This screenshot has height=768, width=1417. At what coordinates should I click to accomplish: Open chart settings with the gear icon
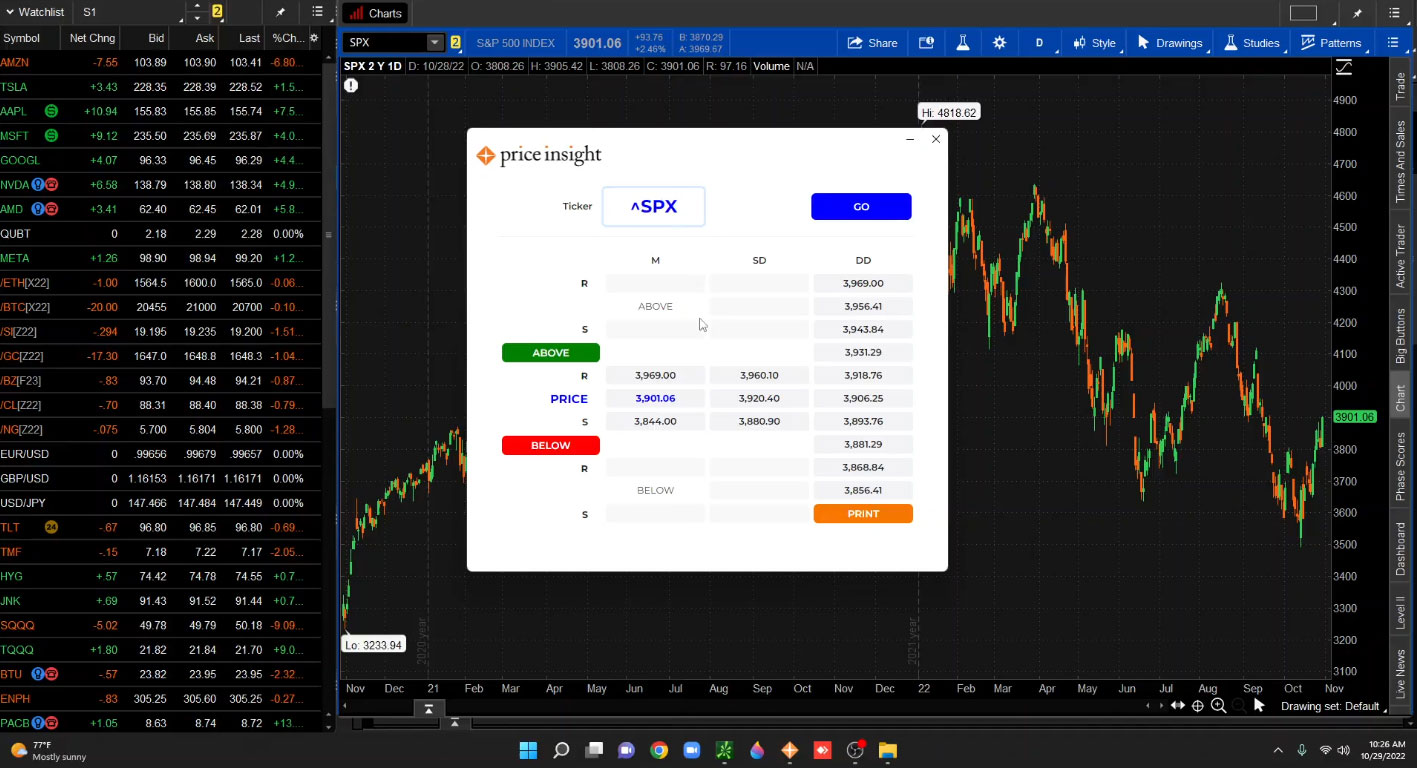point(998,43)
